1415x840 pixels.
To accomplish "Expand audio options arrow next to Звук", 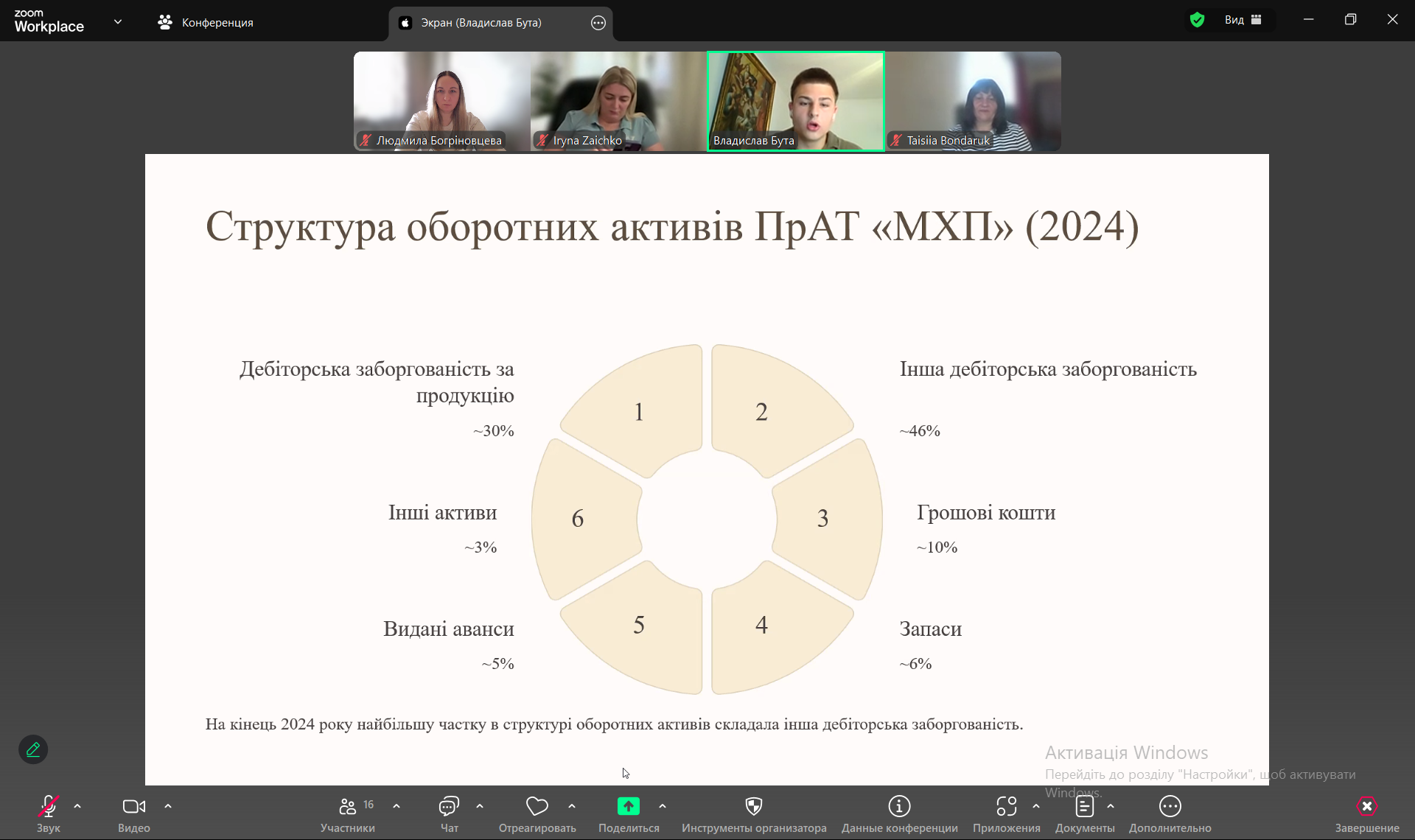I will point(77,806).
